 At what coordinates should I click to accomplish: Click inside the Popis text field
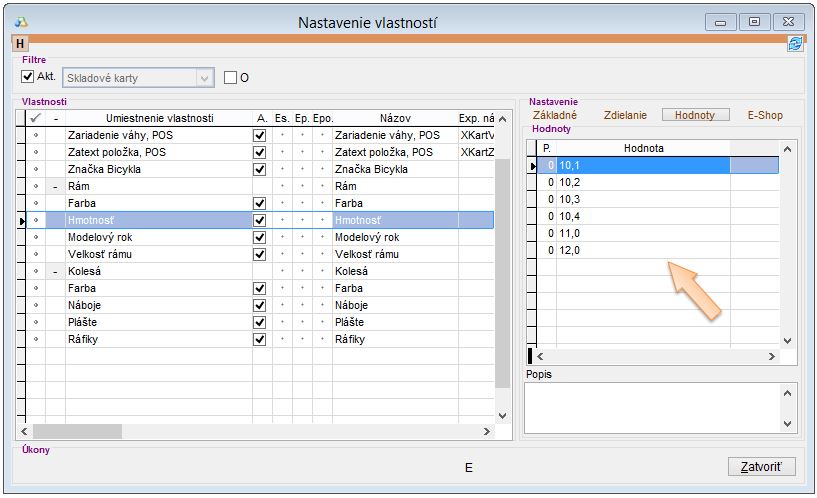[x=650, y=405]
